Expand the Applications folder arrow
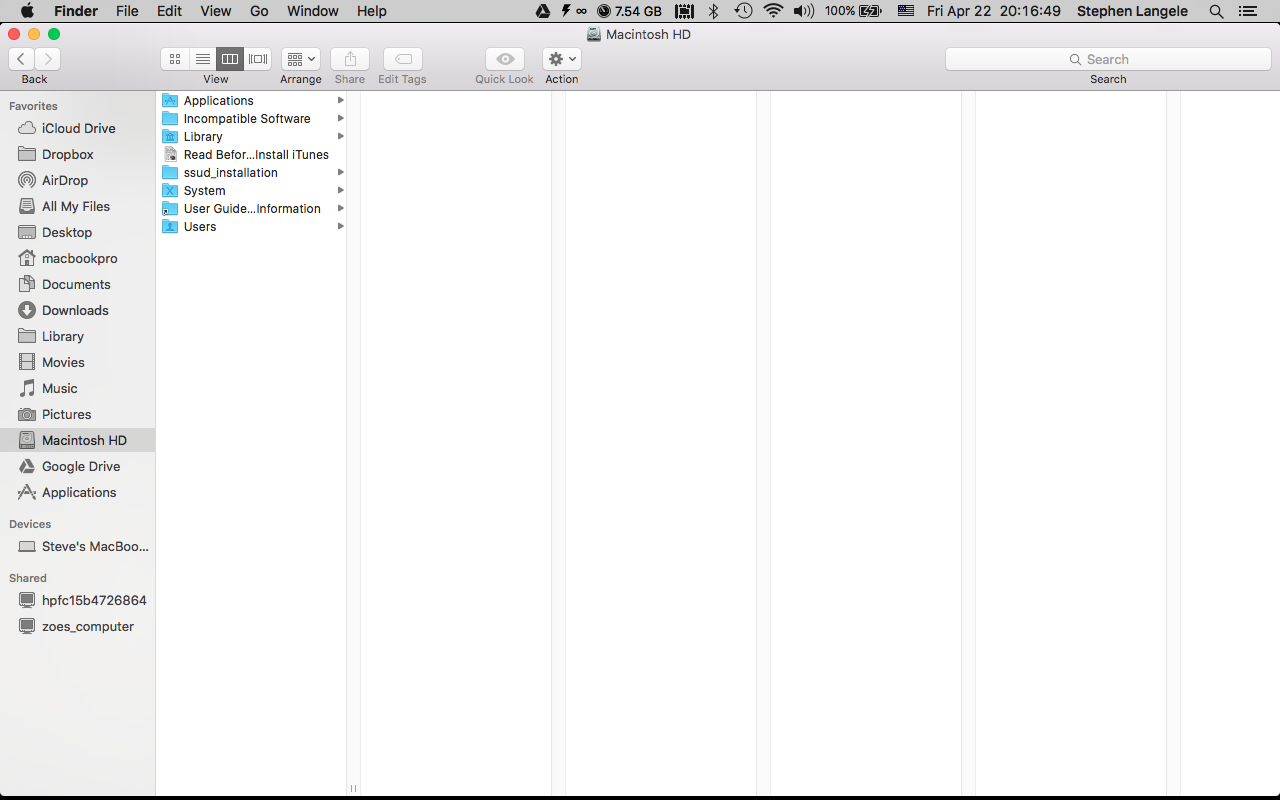The width and height of the screenshot is (1280, 800). pos(341,100)
